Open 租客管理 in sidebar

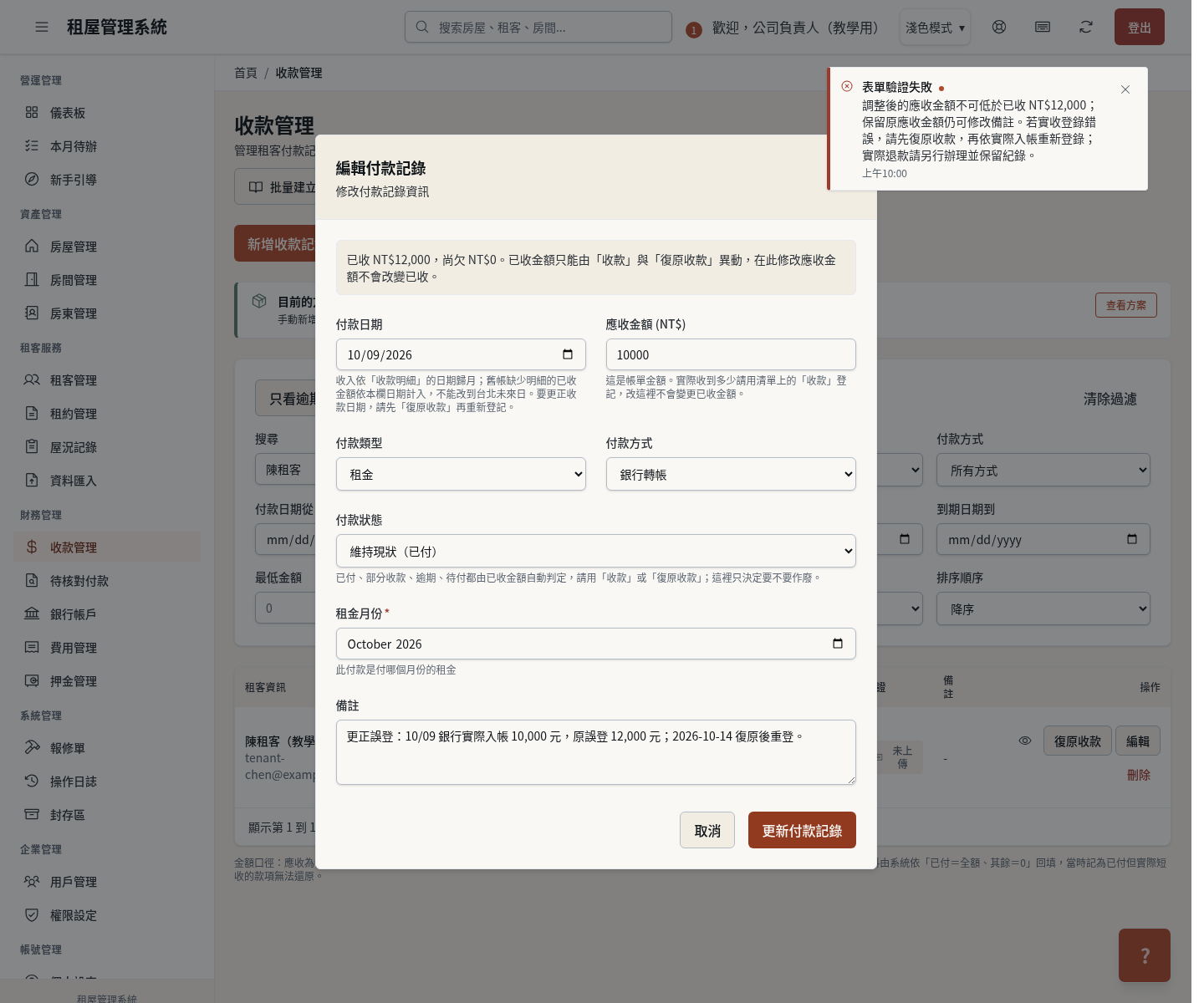(x=107, y=380)
